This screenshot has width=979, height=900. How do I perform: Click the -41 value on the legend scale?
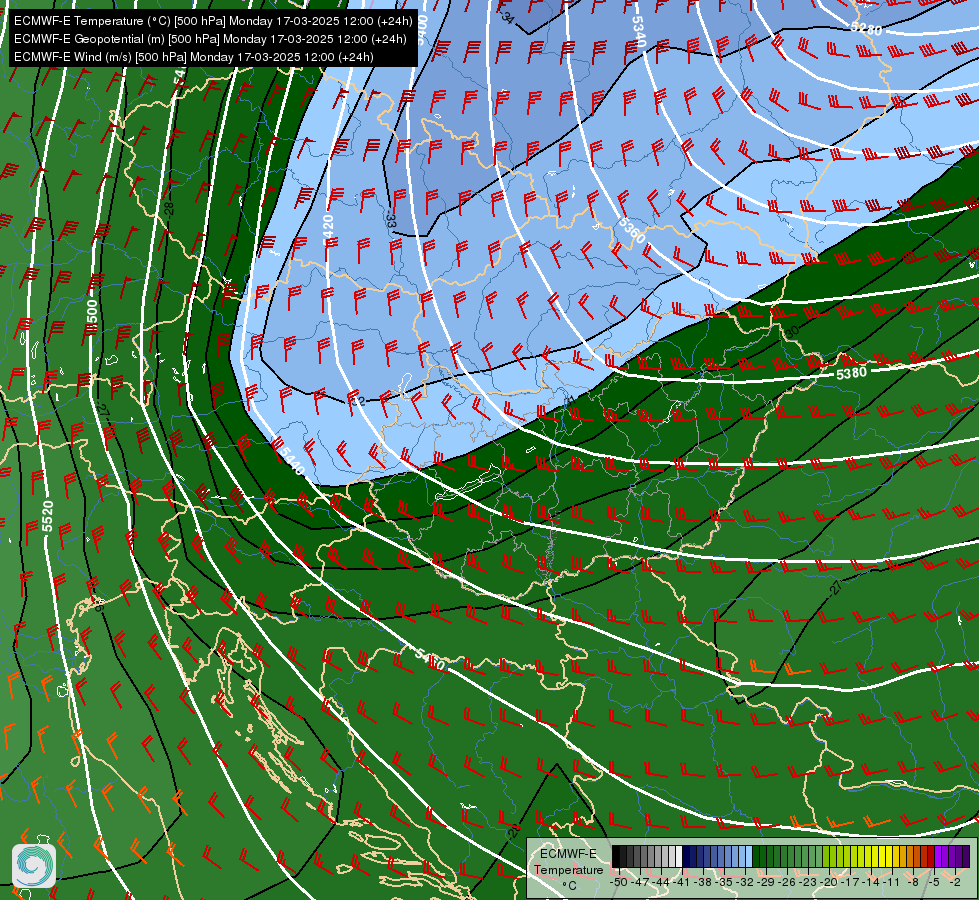pyautogui.click(x=682, y=882)
